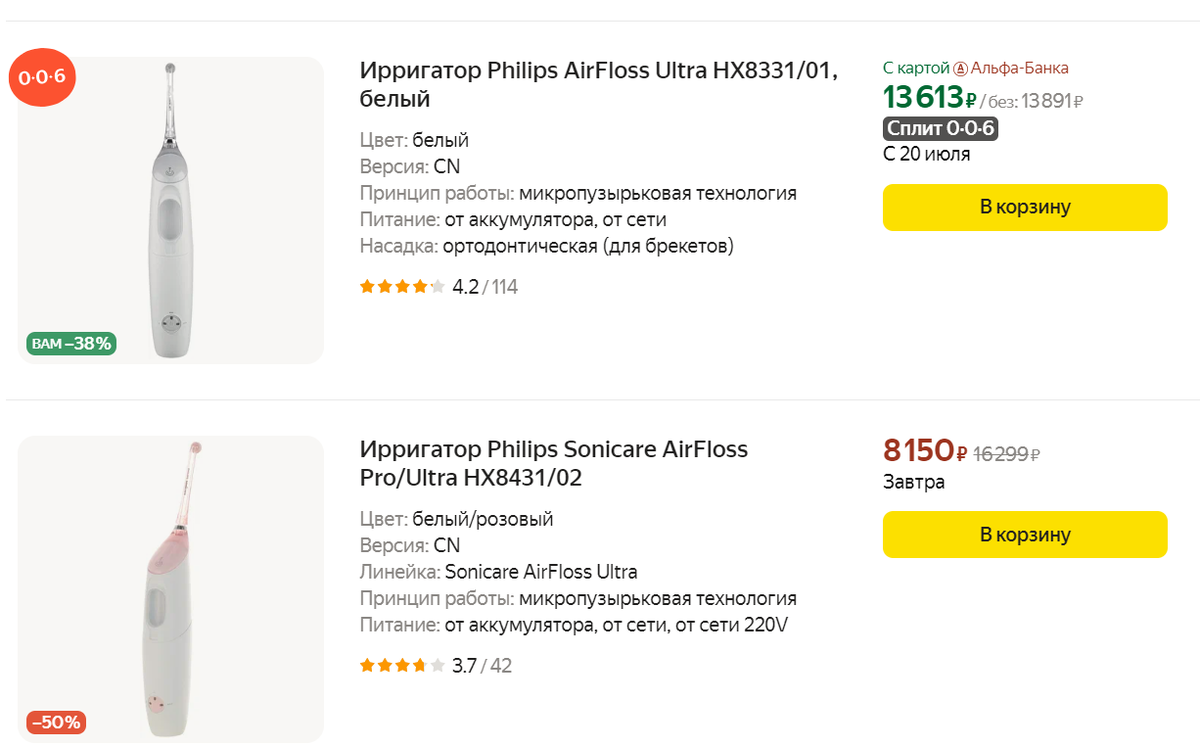Click the 3.7 star rating stars
1200x747 pixels.
tap(402, 665)
